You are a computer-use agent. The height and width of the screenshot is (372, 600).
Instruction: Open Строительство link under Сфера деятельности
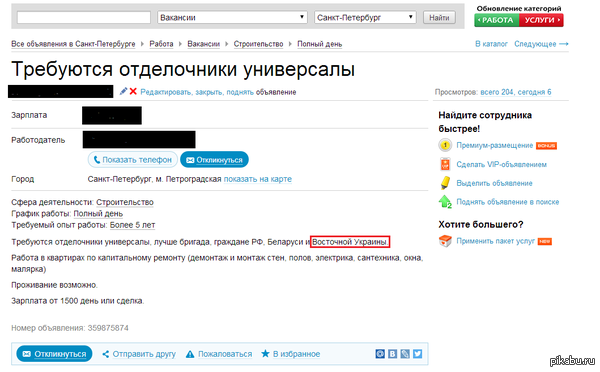[x=125, y=202]
